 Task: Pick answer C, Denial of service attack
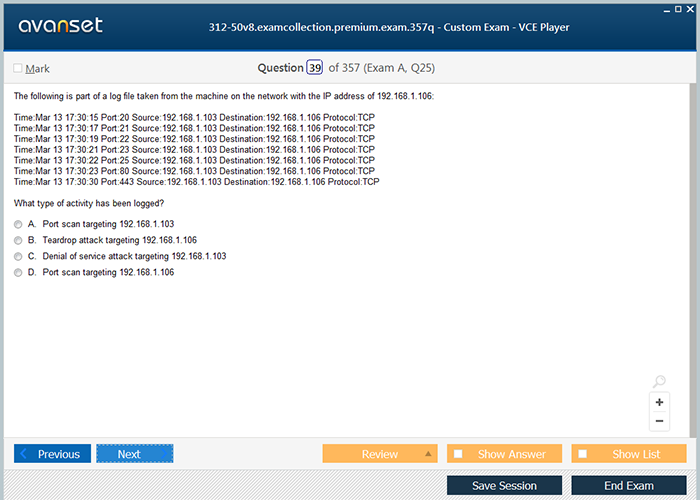pyautogui.click(x=18, y=256)
